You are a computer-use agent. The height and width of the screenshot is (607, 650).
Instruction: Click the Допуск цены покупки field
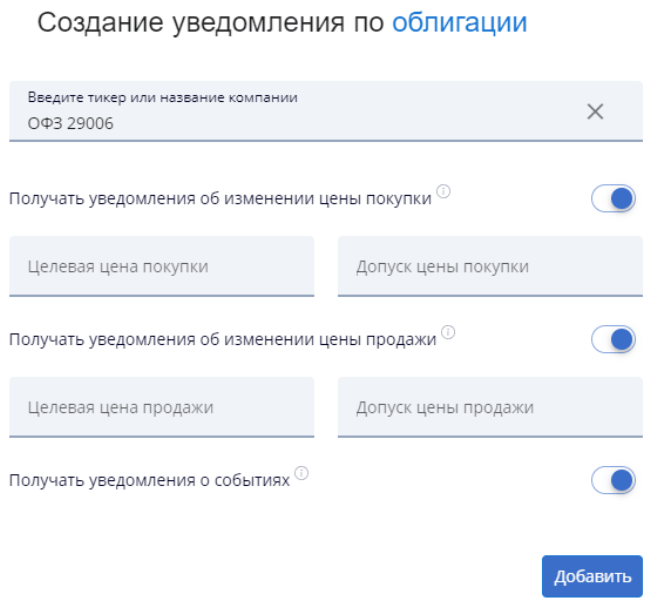coord(490,267)
